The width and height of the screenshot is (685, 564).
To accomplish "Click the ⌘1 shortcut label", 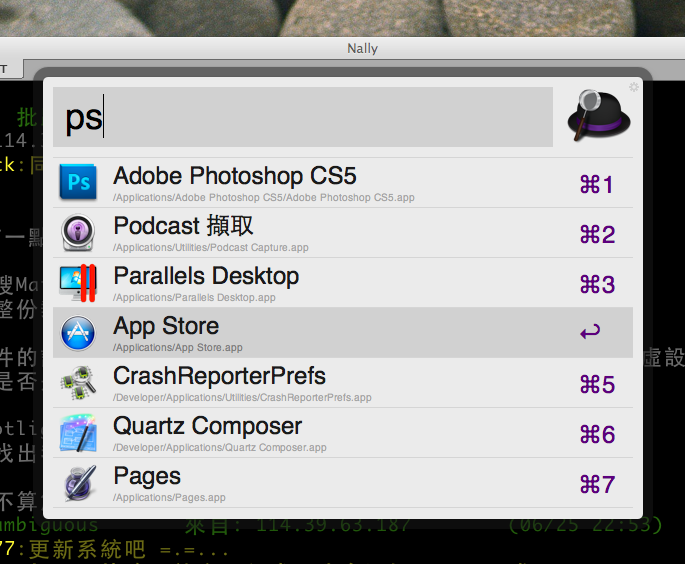I will (x=597, y=184).
